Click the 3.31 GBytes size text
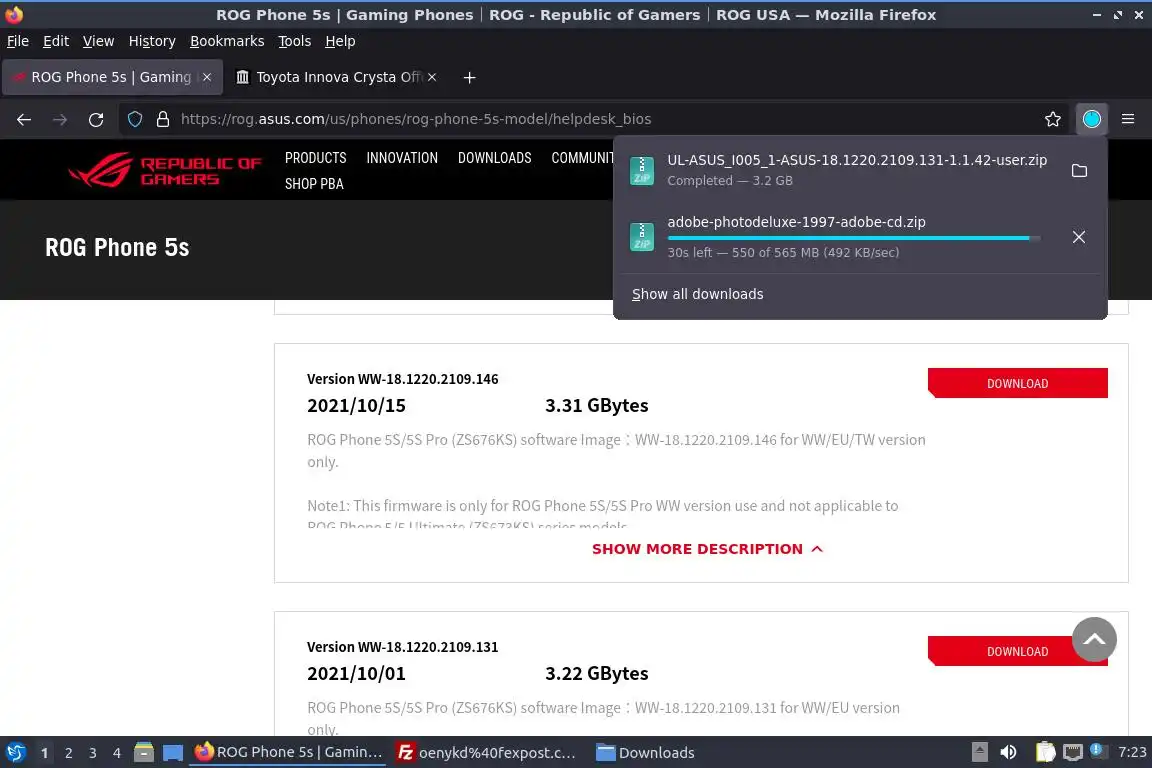This screenshot has height=768, width=1152. [597, 405]
